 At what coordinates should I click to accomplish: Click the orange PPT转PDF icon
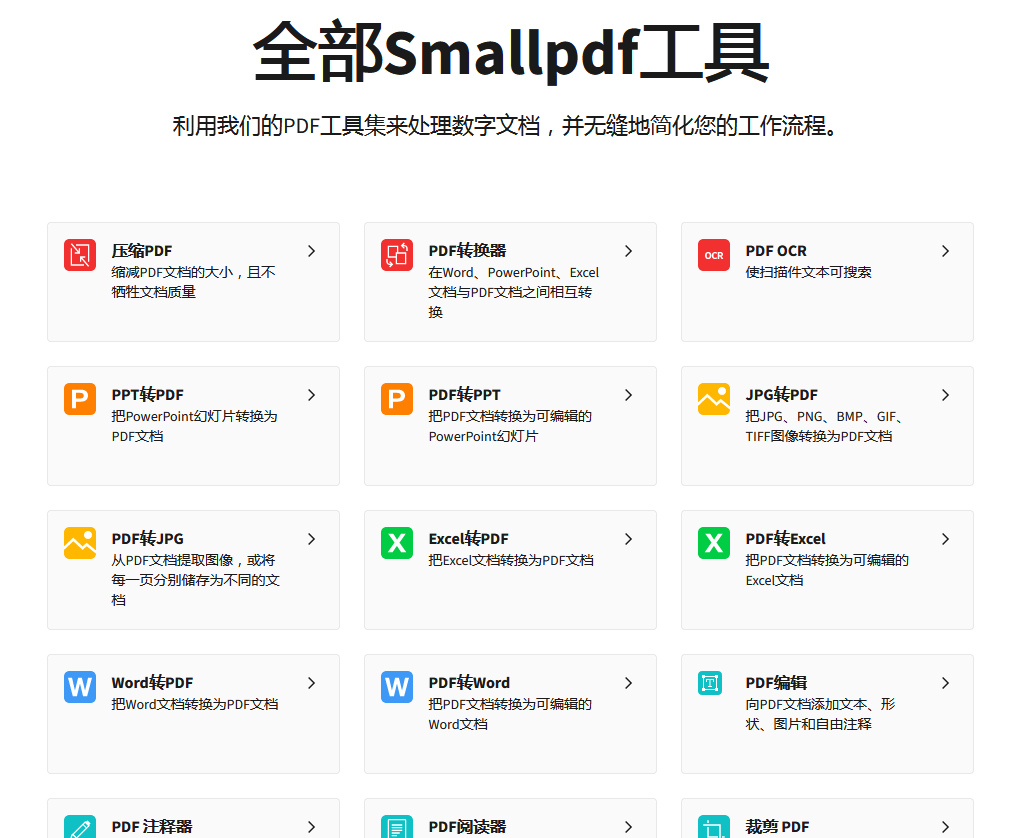80,399
